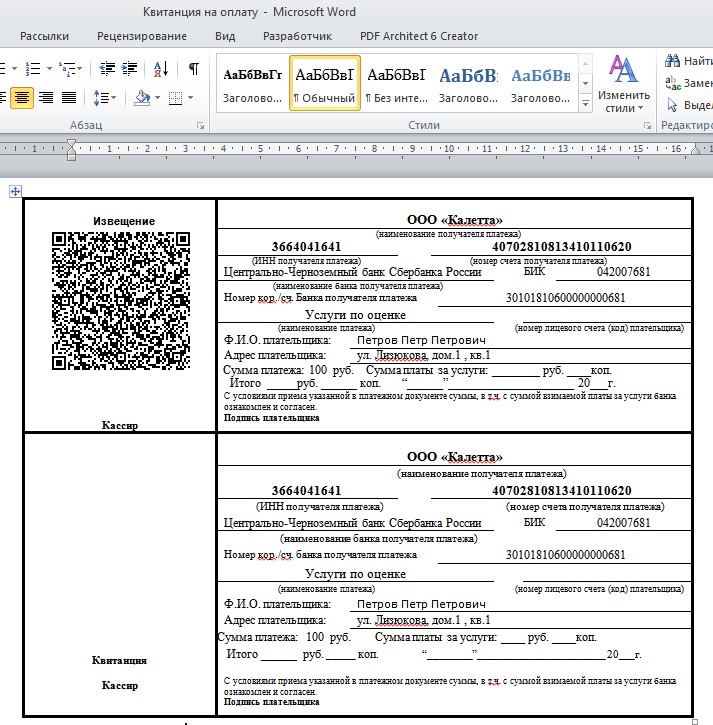Click the table resize handle
The height and width of the screenshot is (725, 713).
coord(695,721)
